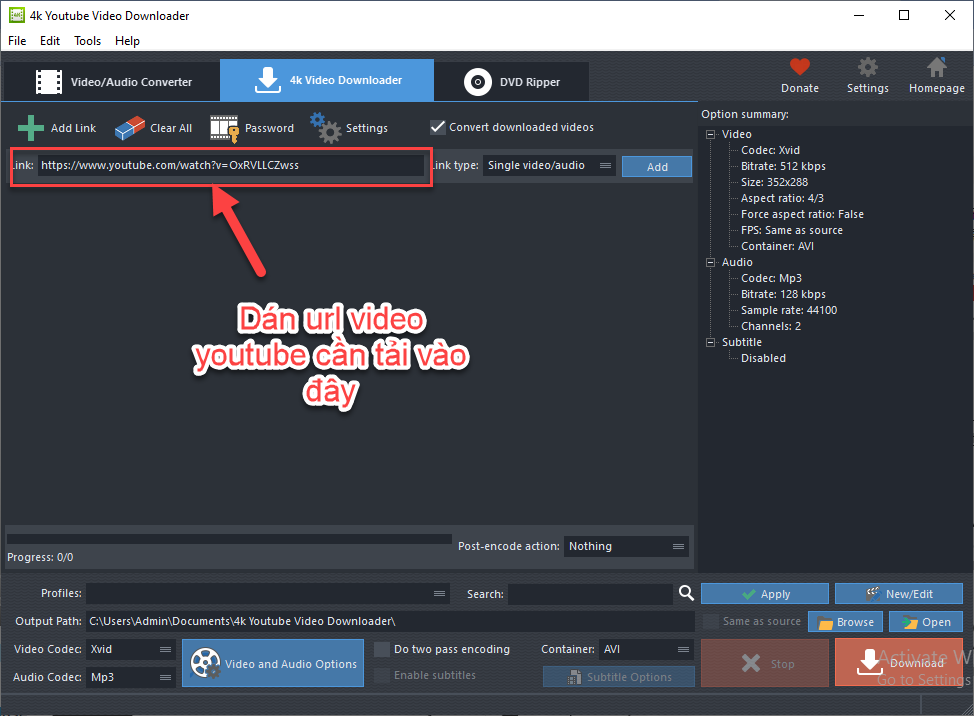Toggle Same as source checkbox
This screenshot has width=974, height=716.
pos(710,621)
